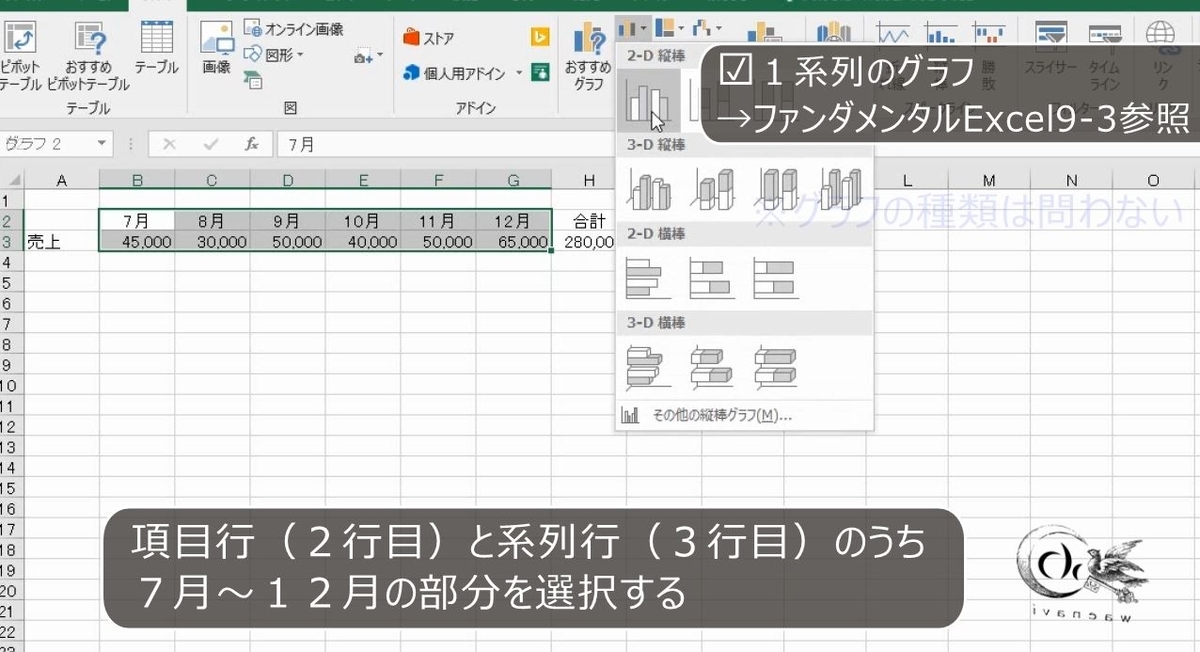Click the 12月 header cell
Viewport: 1200px width, 652px height.
click(x=513, y=220)
